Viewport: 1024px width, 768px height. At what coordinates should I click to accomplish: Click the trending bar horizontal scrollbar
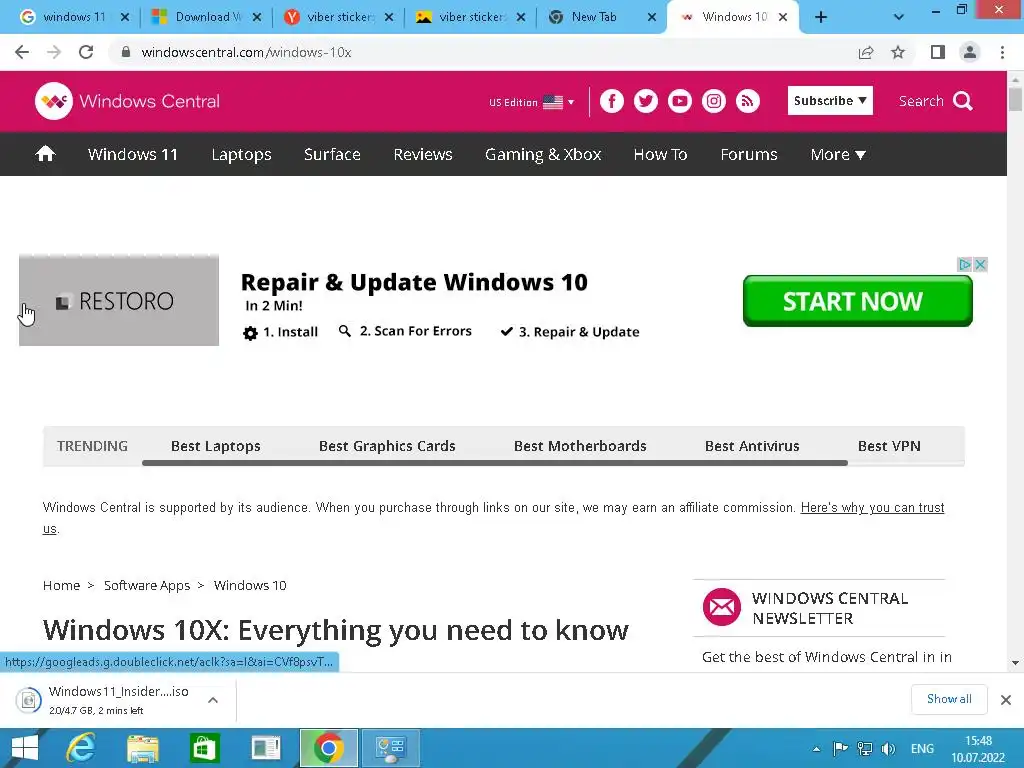pyautogui.click(x=494, y=463)
